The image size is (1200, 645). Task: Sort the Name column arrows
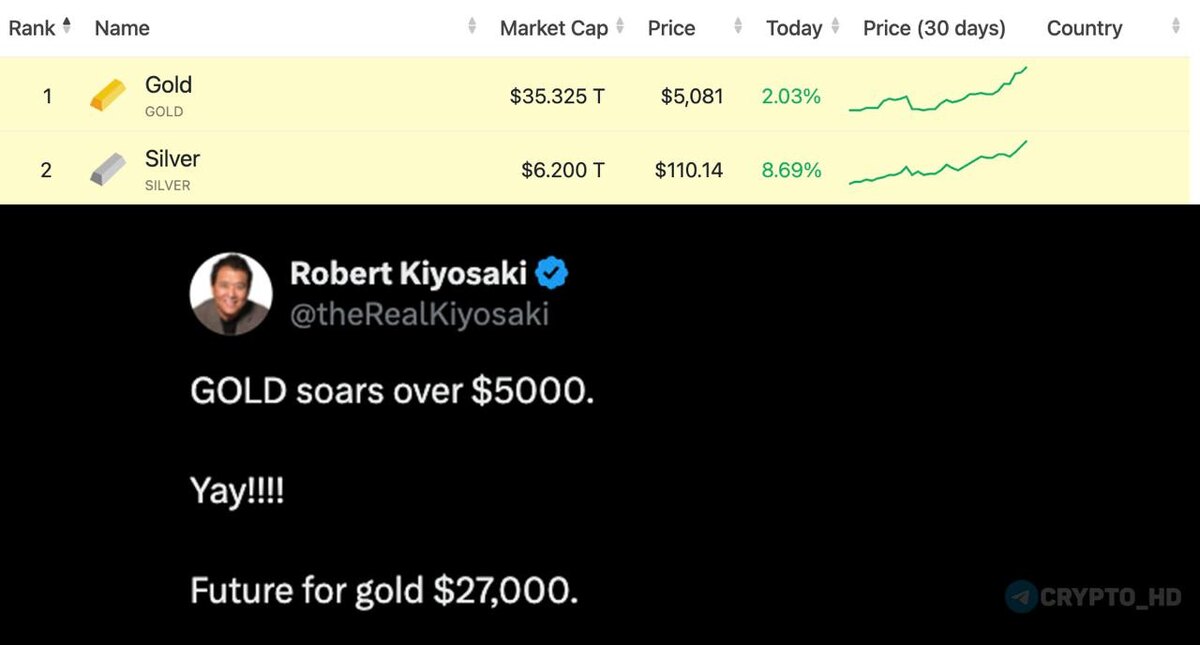pyautogui.click(x=472, y=27)
